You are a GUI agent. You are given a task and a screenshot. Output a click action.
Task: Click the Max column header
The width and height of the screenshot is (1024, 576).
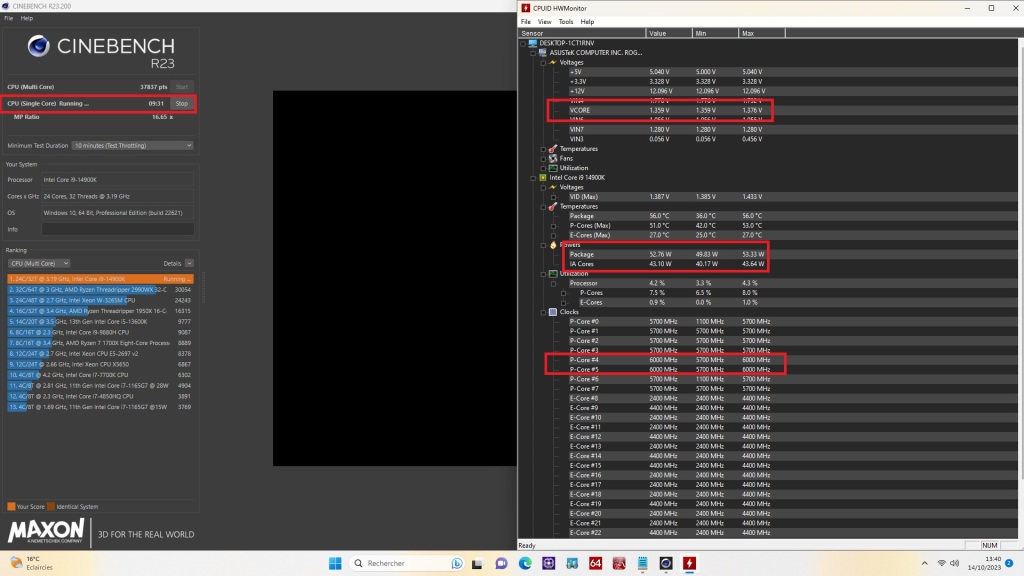click(x=762, y=33)
